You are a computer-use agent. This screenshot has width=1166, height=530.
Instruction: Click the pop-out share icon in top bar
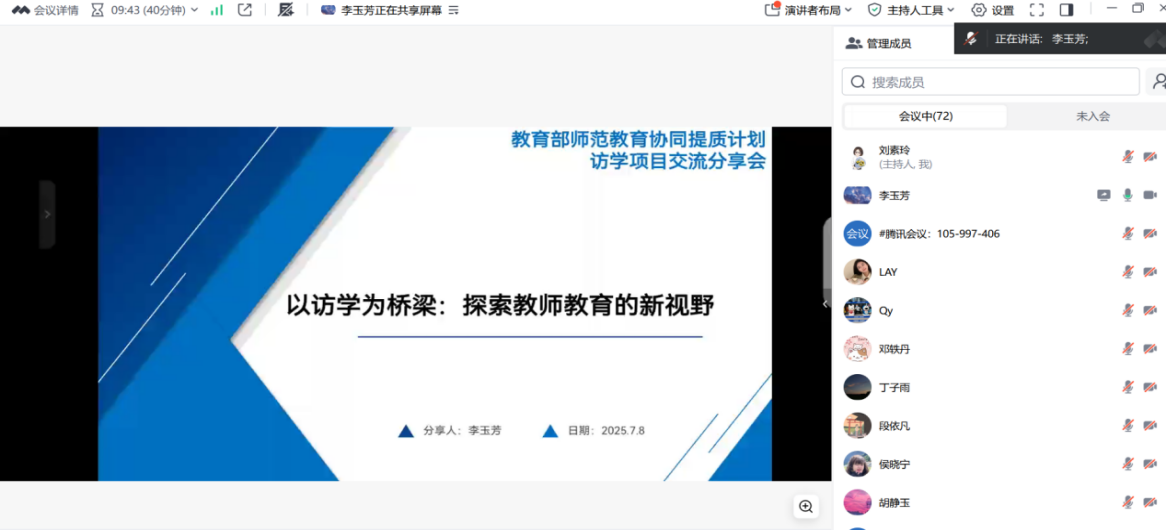245,10
